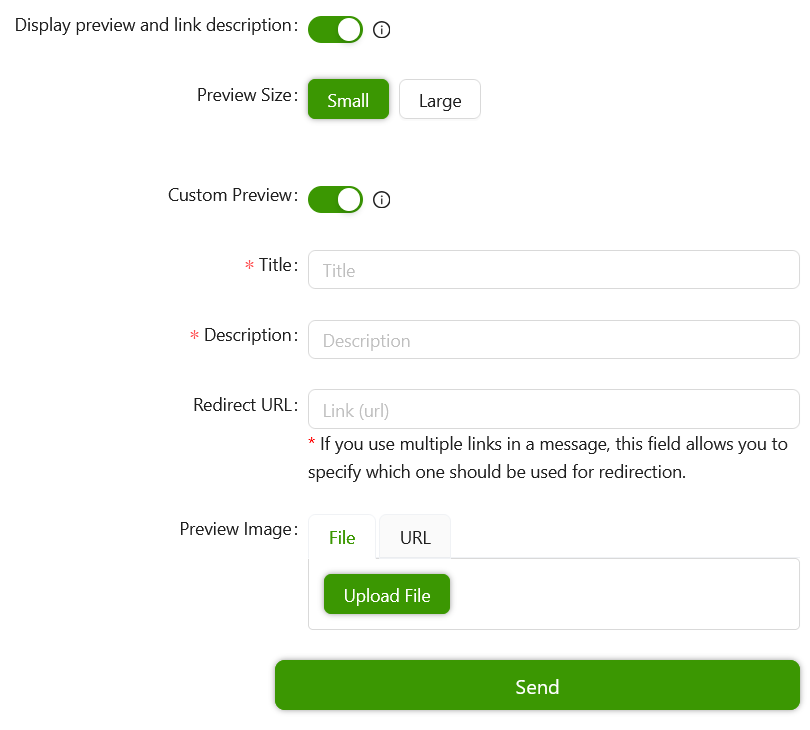This screenshot has width=810, height=730.
Task: Click the multiple links help note text
Action: [548, 458]
